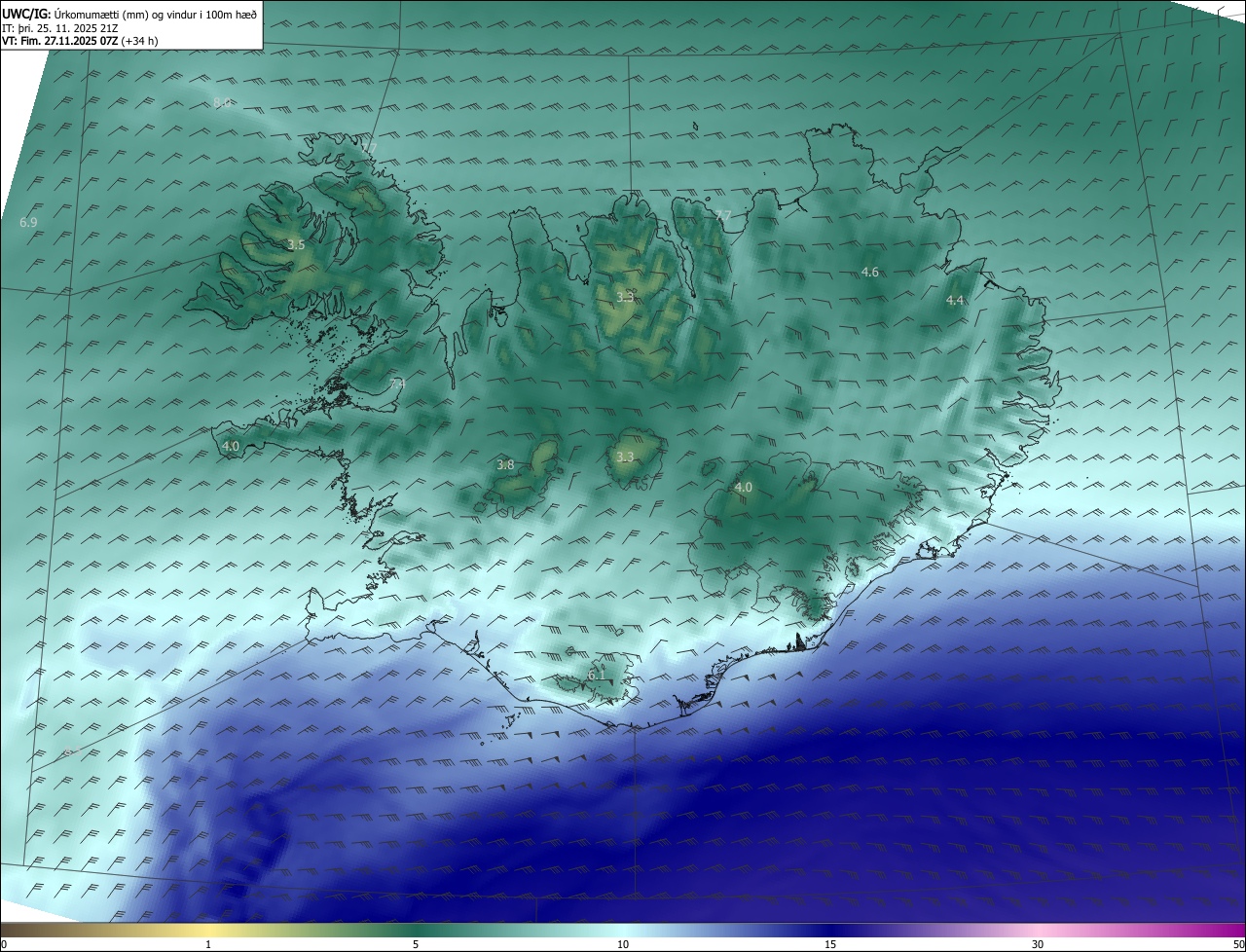Click the 7.7 label at the north coast fjord

pyautogui.click(x=722, y=215)
